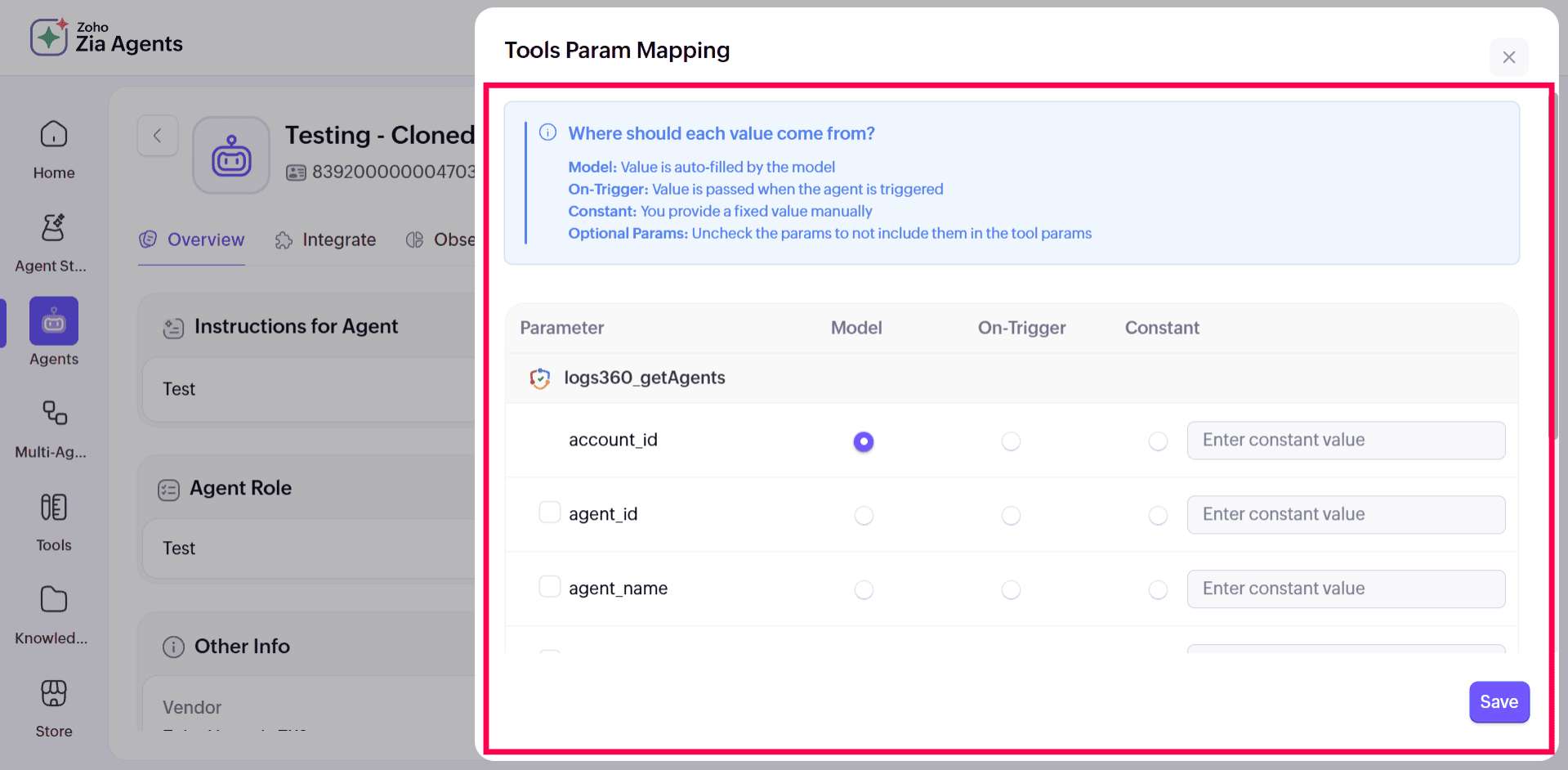
Task: Click agent_name constant value field
Action: (x=1346, y=589)
